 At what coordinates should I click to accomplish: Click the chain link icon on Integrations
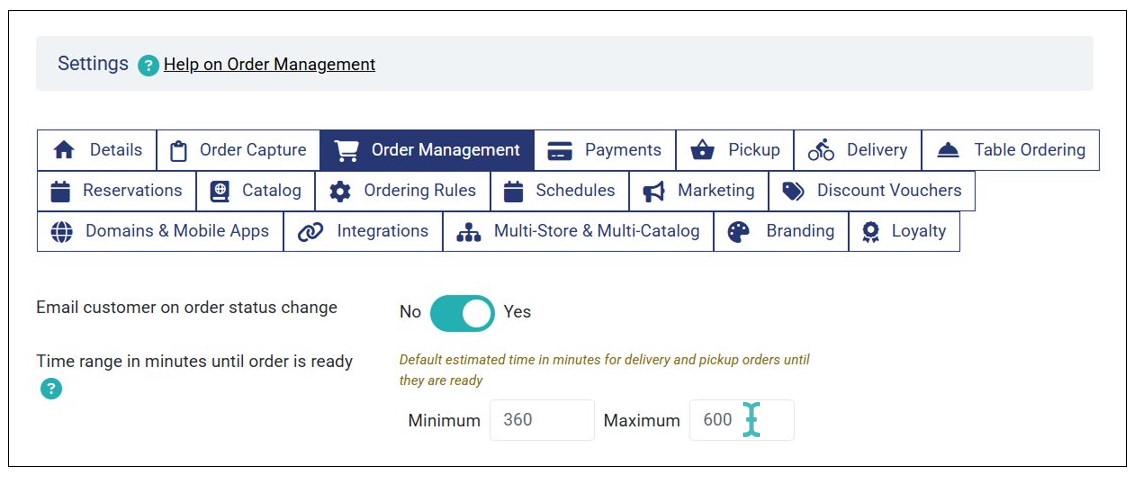coord(311,232)
